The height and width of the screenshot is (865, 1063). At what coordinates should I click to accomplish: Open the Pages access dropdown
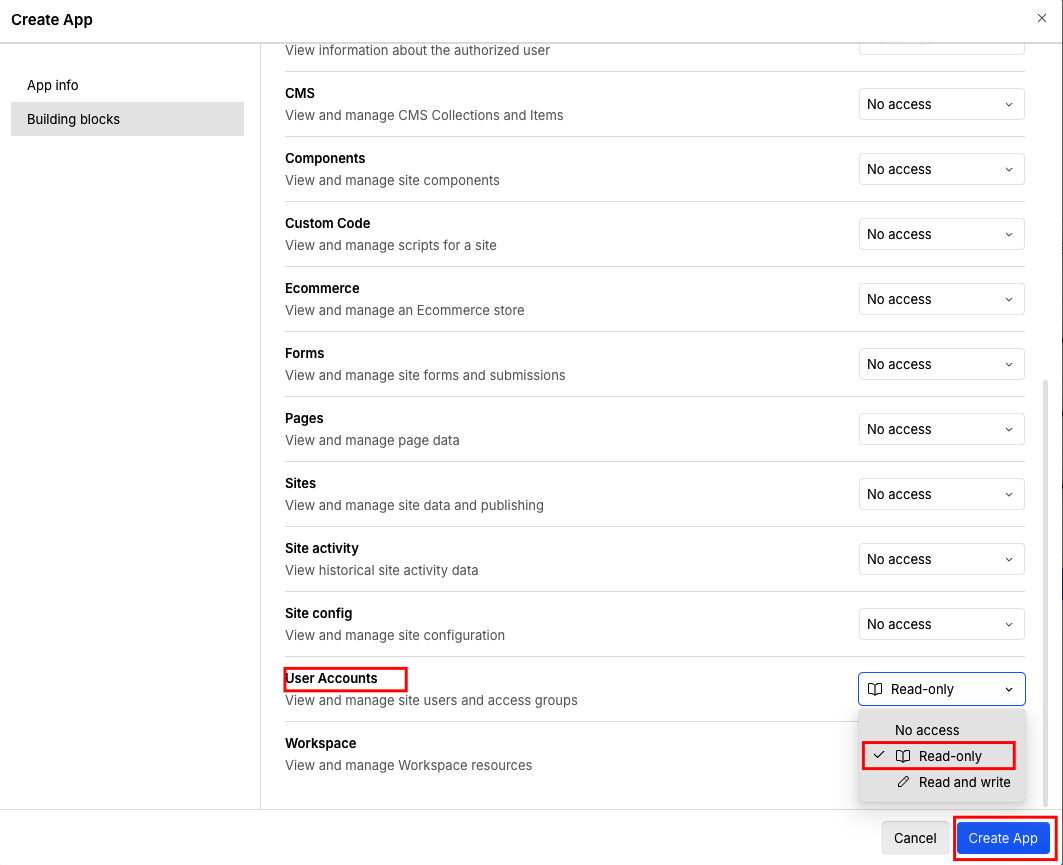[x=941, y=429]
